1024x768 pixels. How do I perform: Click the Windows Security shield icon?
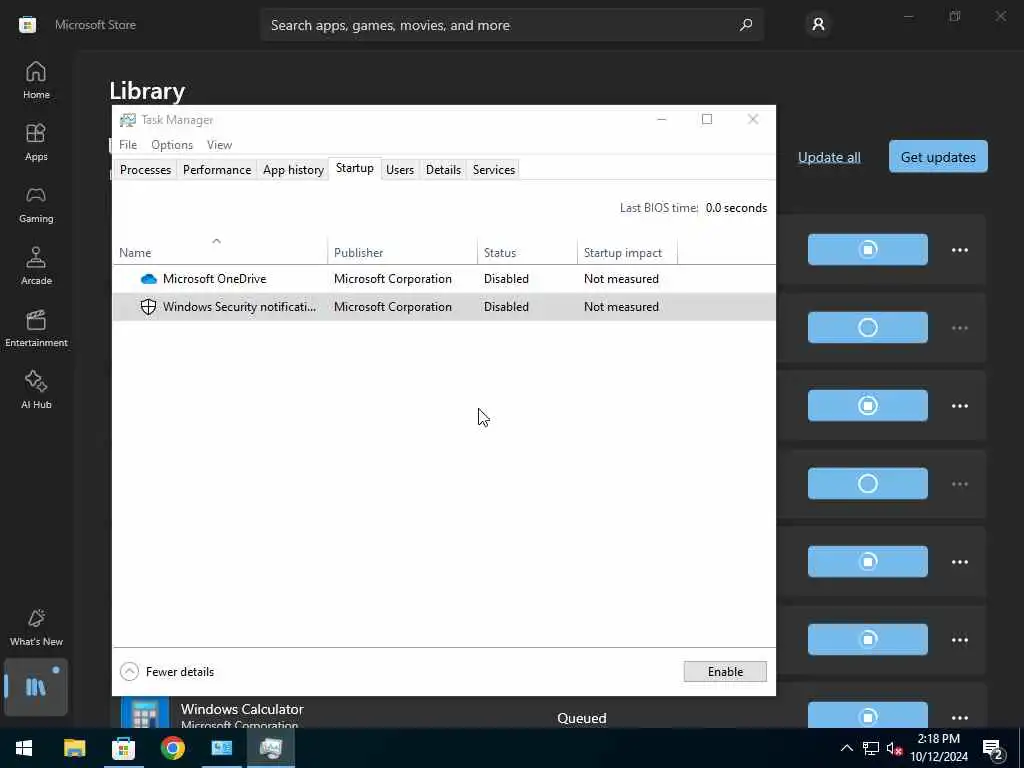pyautogui.click(x=148, y=307)
